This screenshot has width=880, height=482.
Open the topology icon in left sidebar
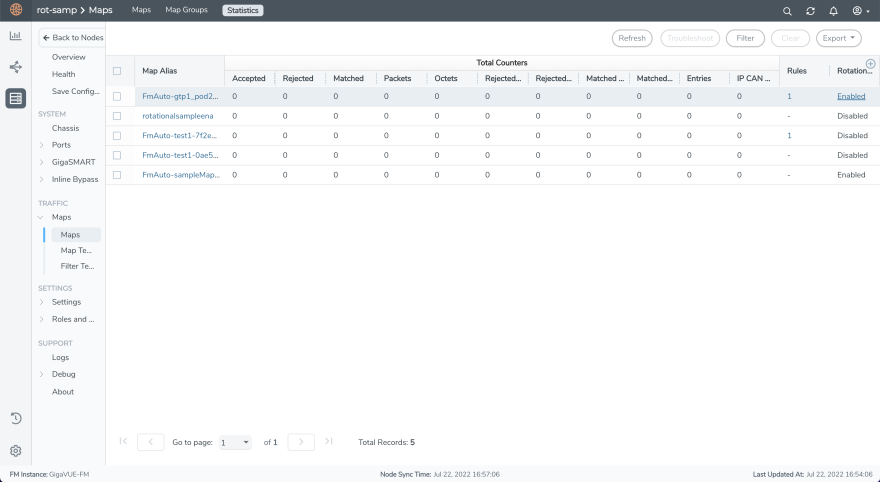click(15, 67)
